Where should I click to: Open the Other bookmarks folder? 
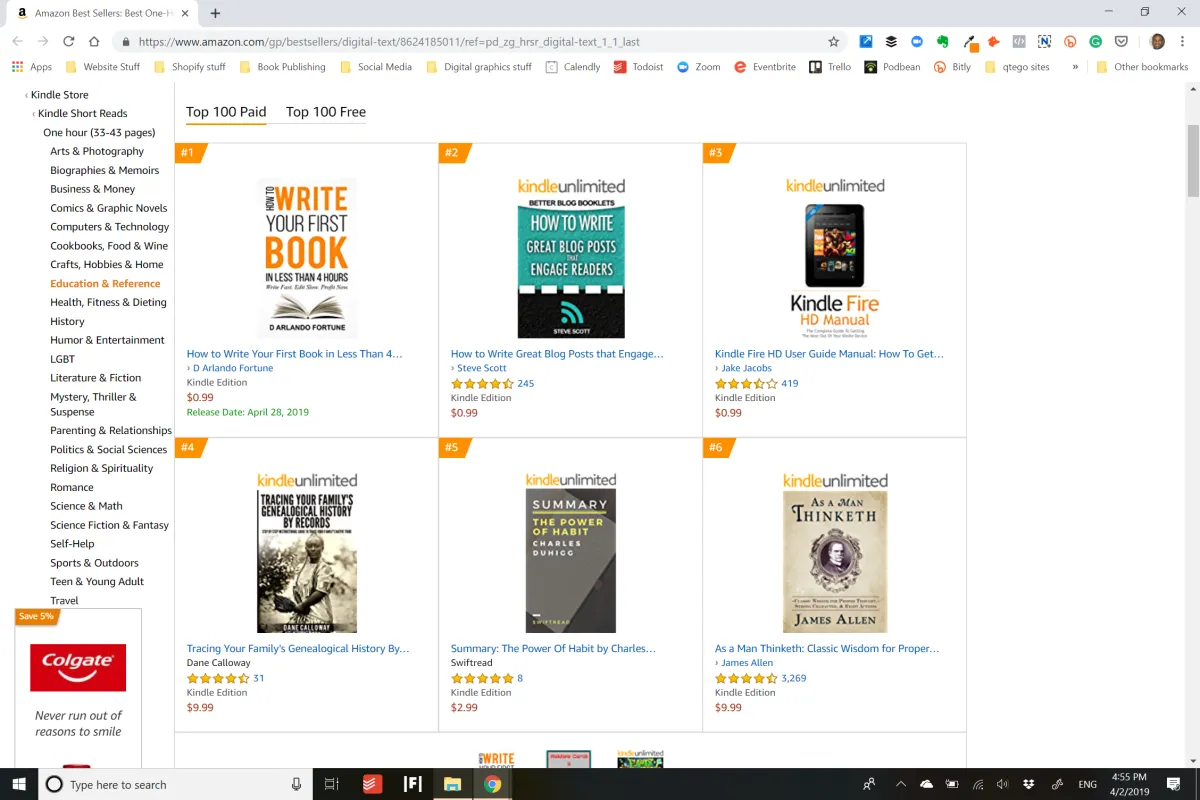[1141, 67]
